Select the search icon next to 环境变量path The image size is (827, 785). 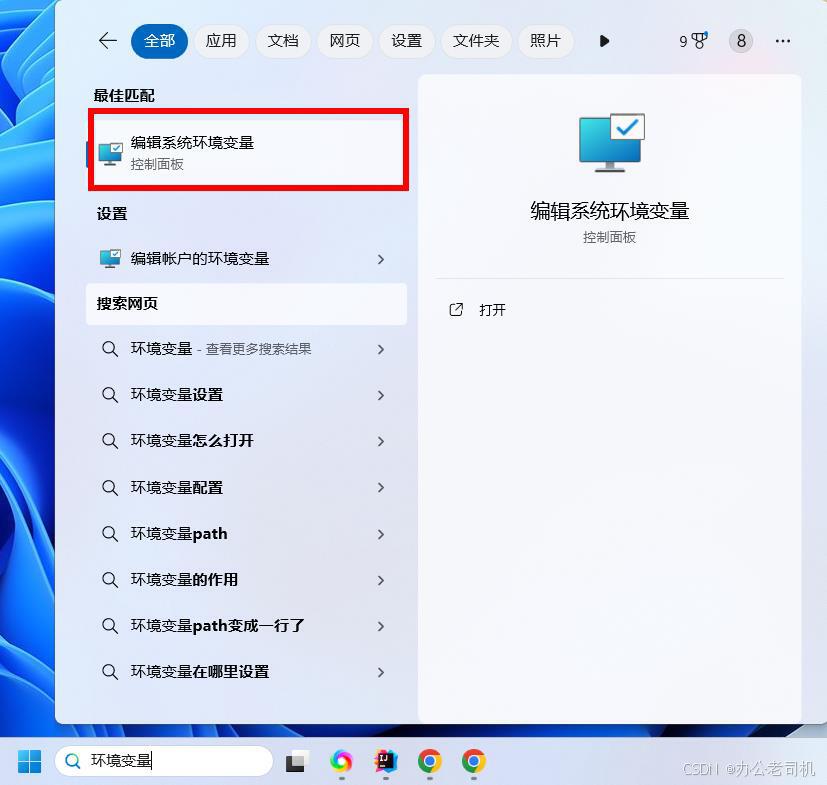(110, 533)
